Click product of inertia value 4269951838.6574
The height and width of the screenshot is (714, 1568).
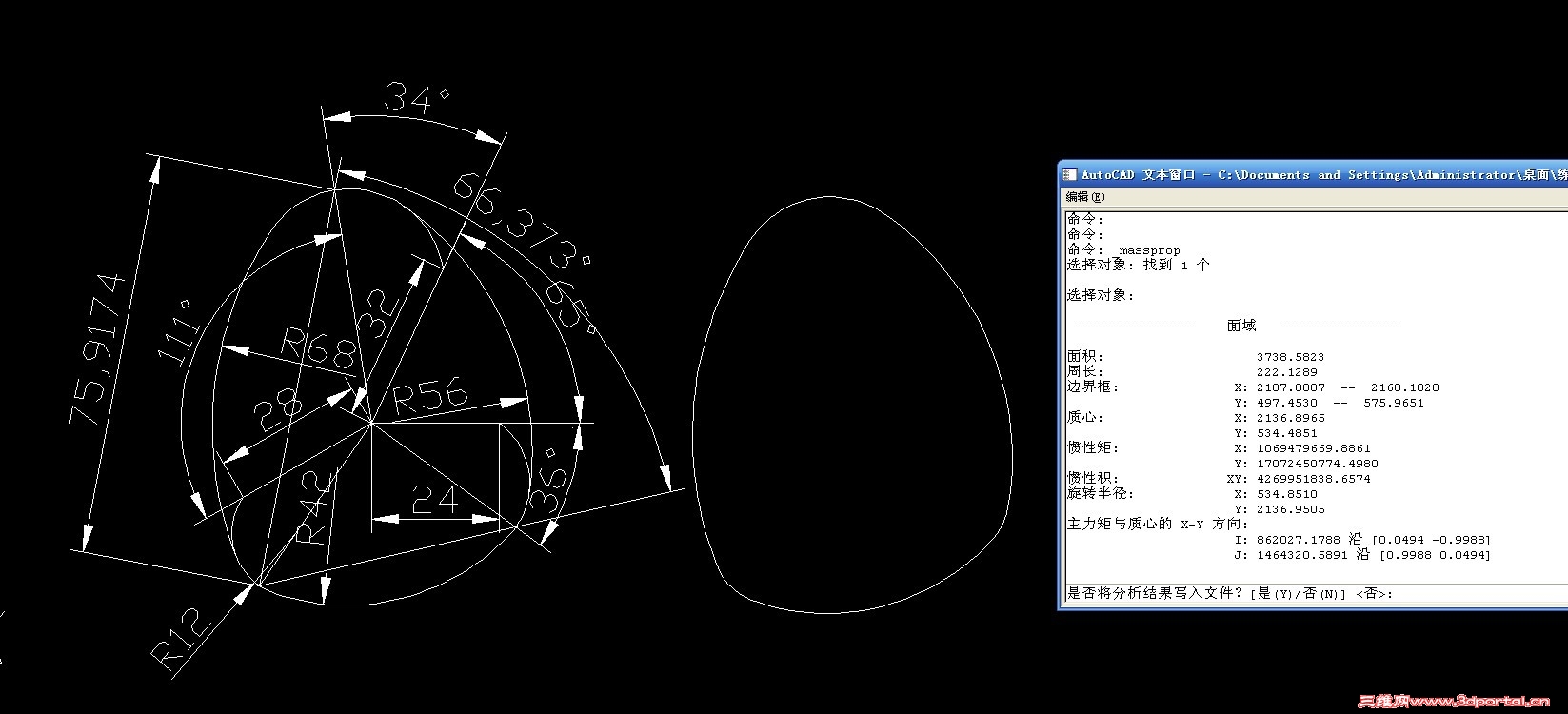coord(1314,479)
